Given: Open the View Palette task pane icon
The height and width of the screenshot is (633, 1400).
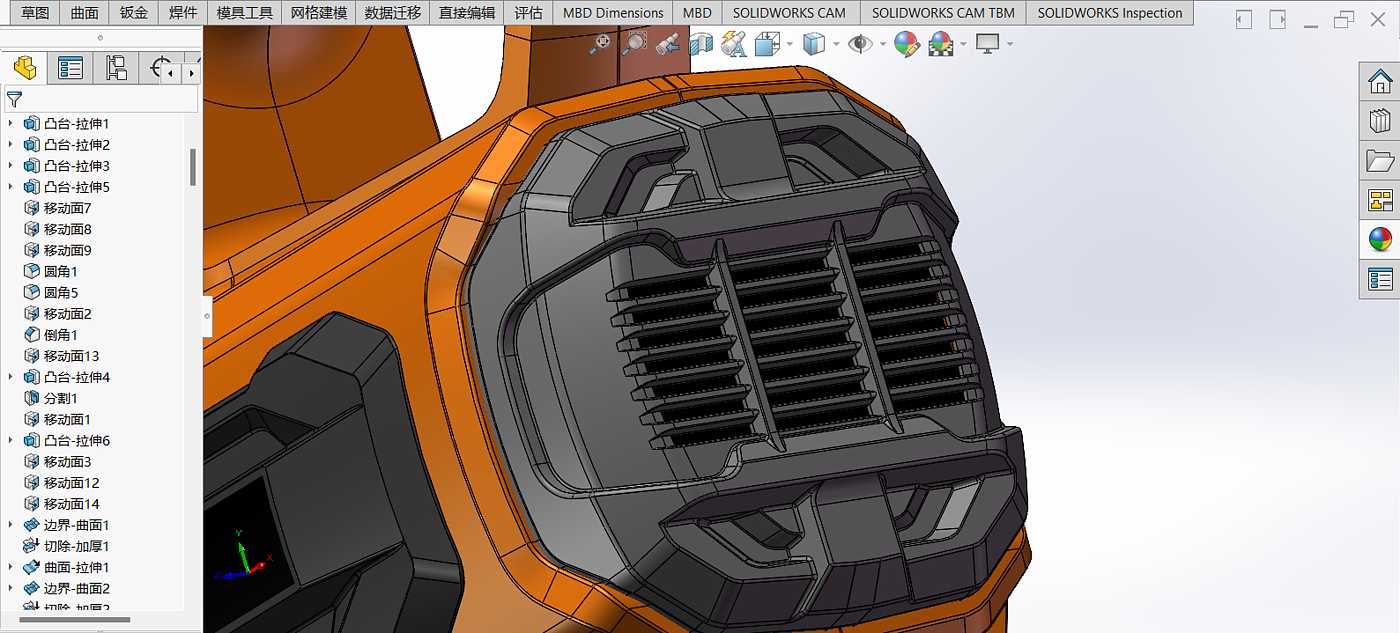Looking at the screenshot, I should (1380, 200).
